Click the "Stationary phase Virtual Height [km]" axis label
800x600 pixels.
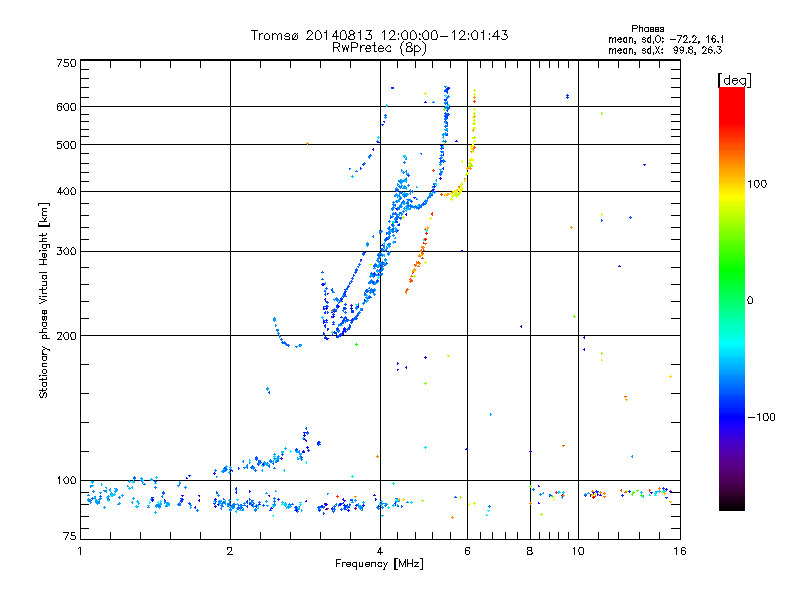44,301
